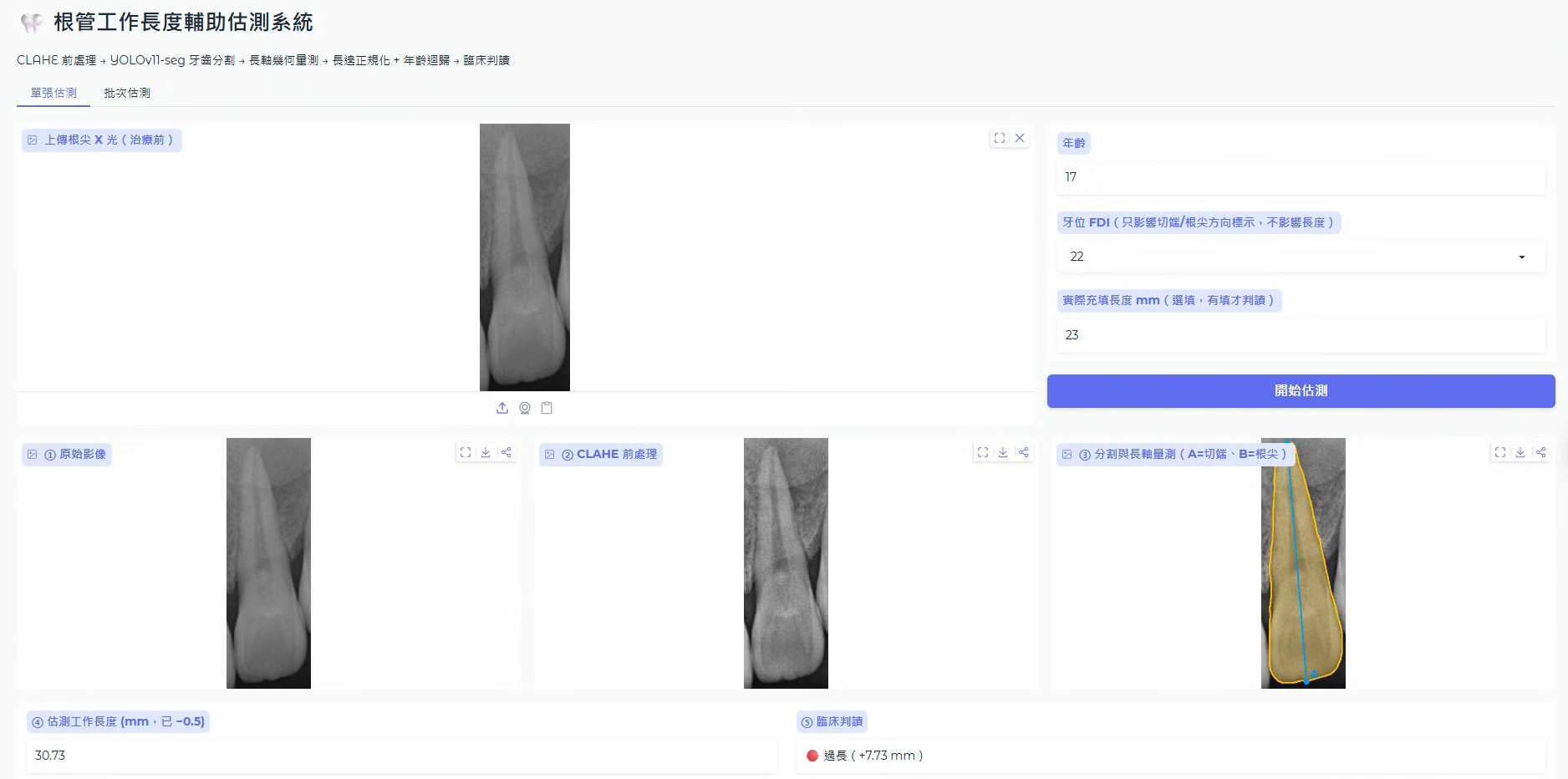Click the uploaded periapical X-ray image
Image resolution: width=1568 pixels, height=779 pixels.
coord(525,257)
